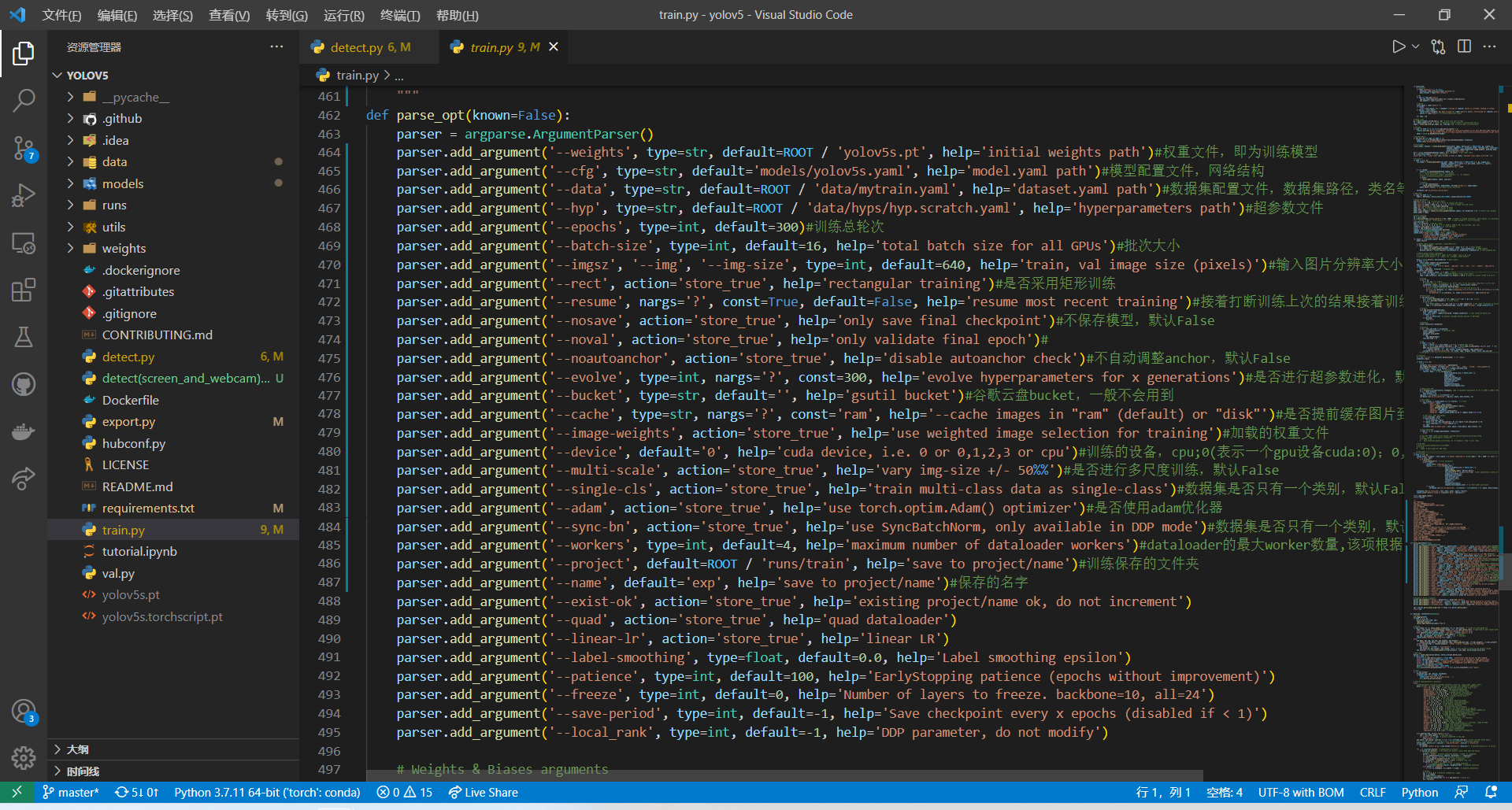
Task: Open README.md in the file explorer
Action: tap(173, 486)
